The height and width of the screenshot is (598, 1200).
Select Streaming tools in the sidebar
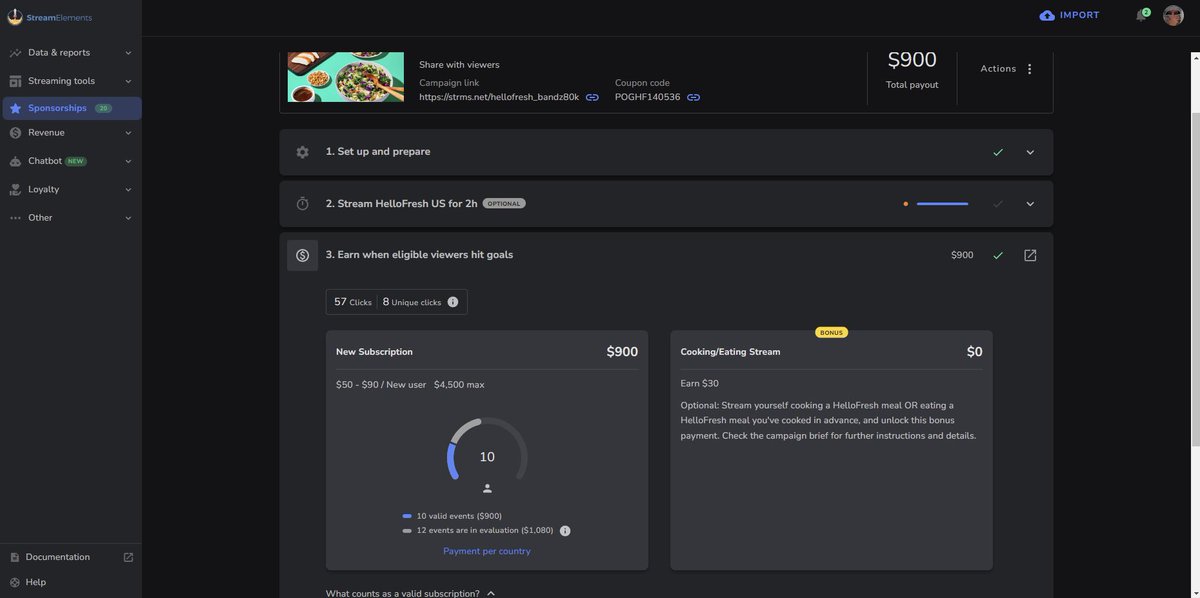tap(71, 81)
